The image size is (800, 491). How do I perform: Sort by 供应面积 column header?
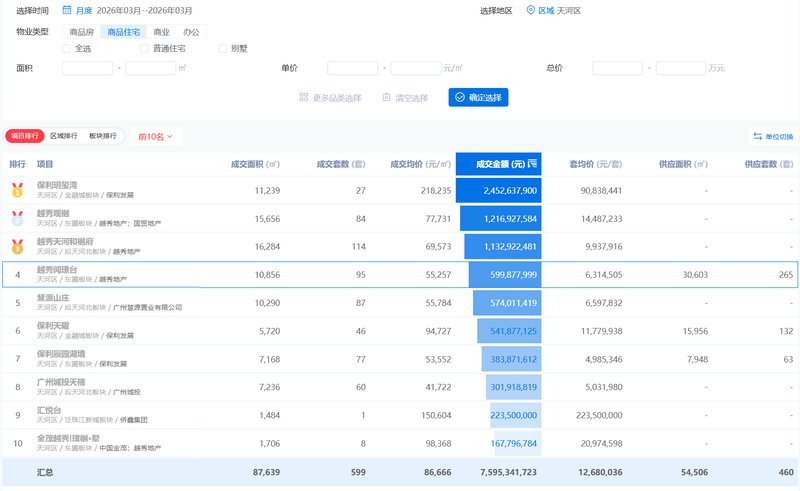pyautogui.click(x=683, y=164)
